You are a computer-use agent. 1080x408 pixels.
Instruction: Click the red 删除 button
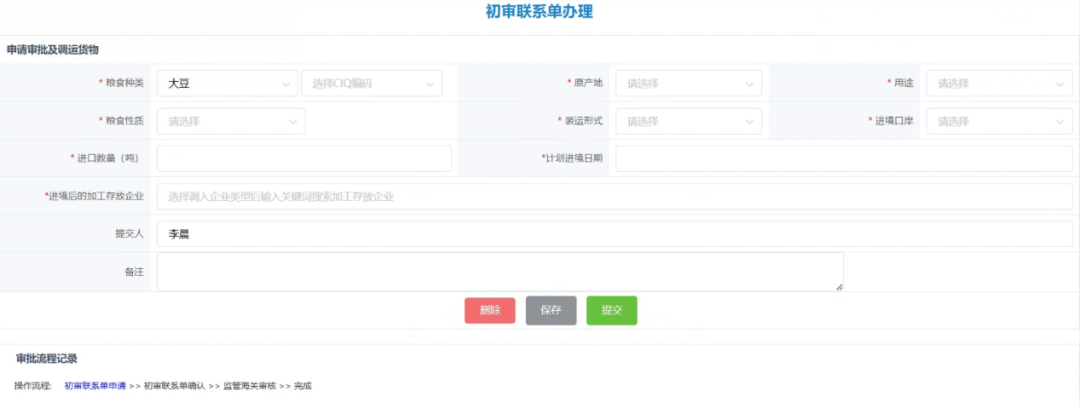[490, 310]
